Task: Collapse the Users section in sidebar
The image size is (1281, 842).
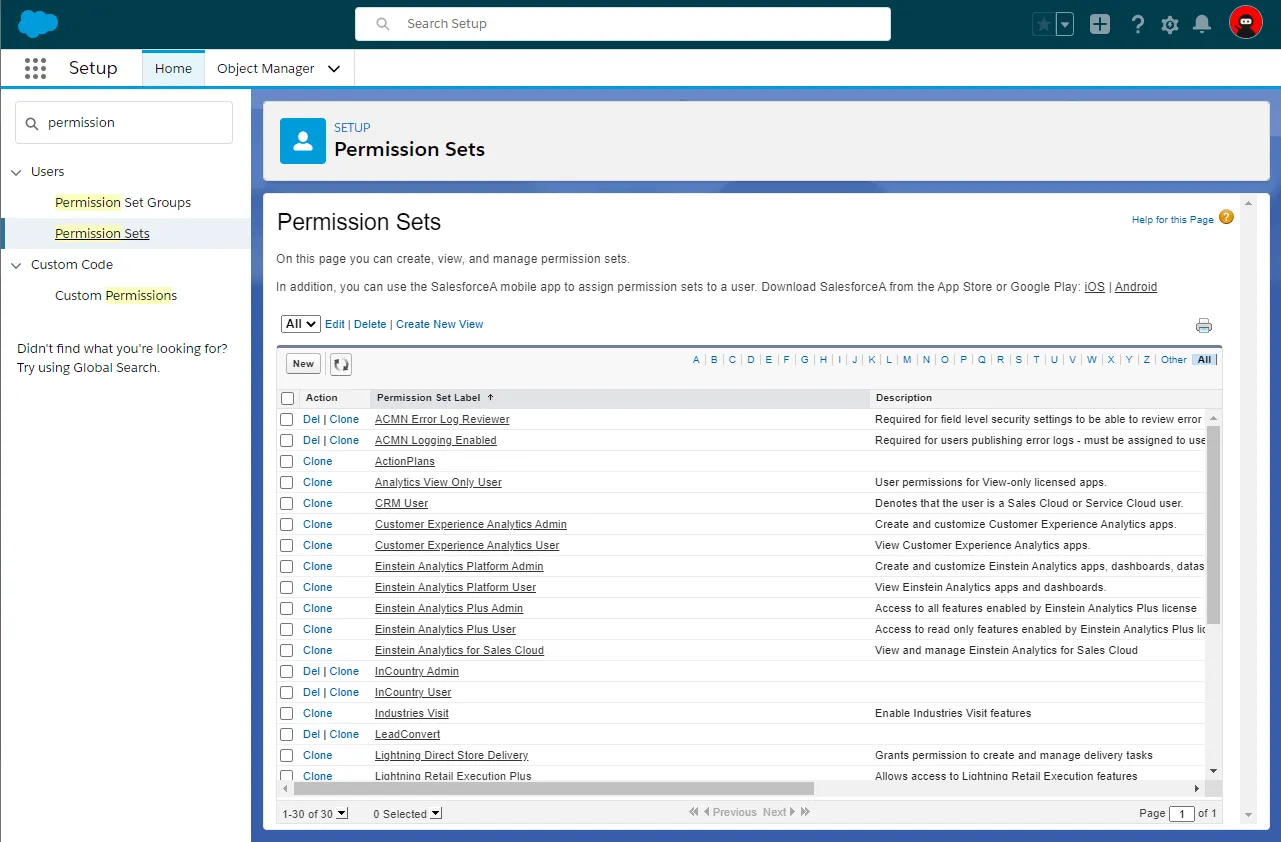Action: [x=16, y=172]
